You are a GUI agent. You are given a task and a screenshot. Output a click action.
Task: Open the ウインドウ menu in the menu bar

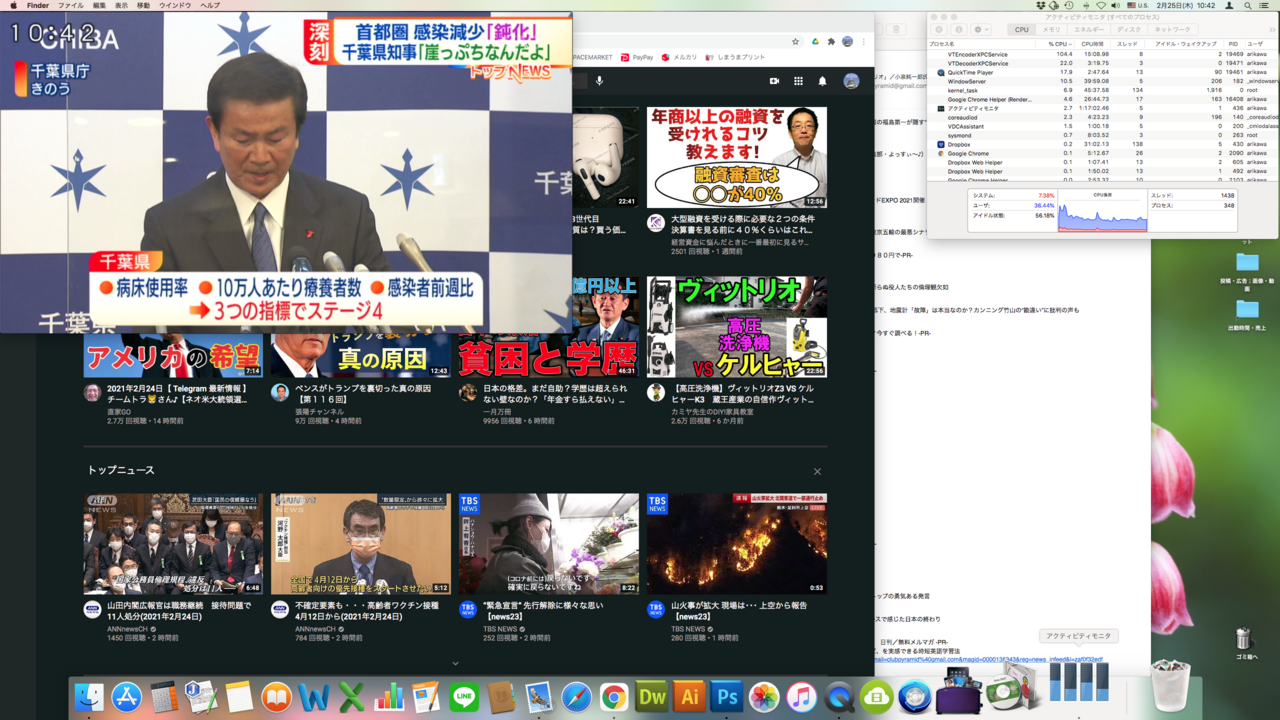point(175,5)
